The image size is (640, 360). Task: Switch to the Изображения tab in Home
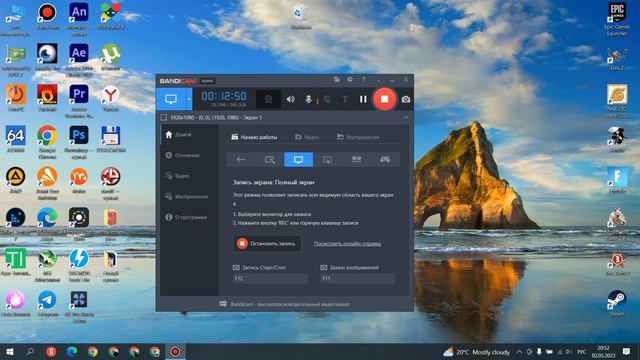(x=358, y=137)
